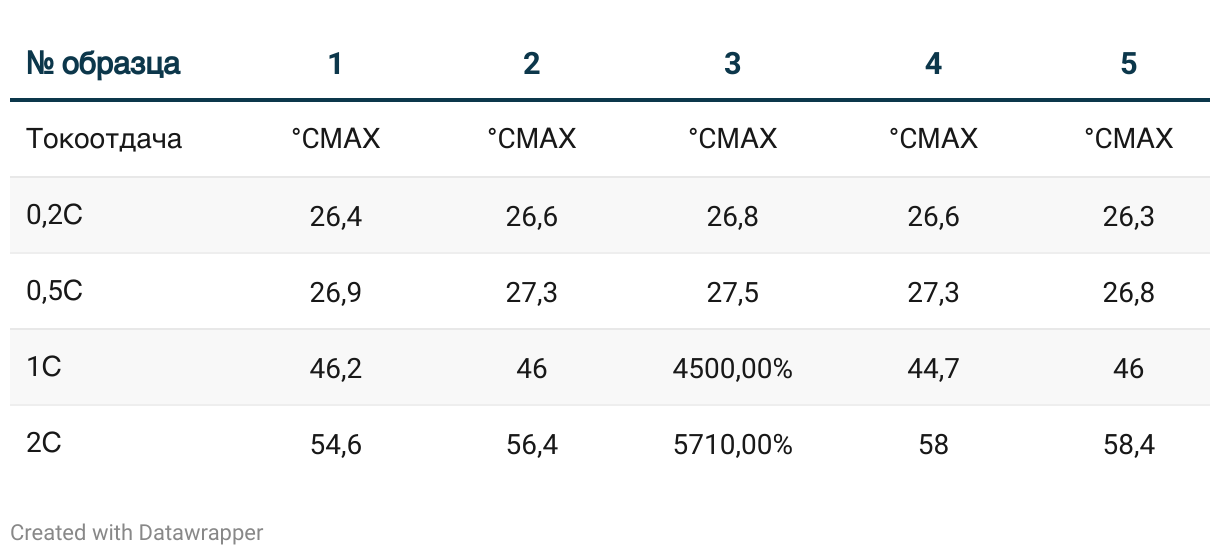Click the 0,5C row label
The image size is (1220, 556).
54,290
